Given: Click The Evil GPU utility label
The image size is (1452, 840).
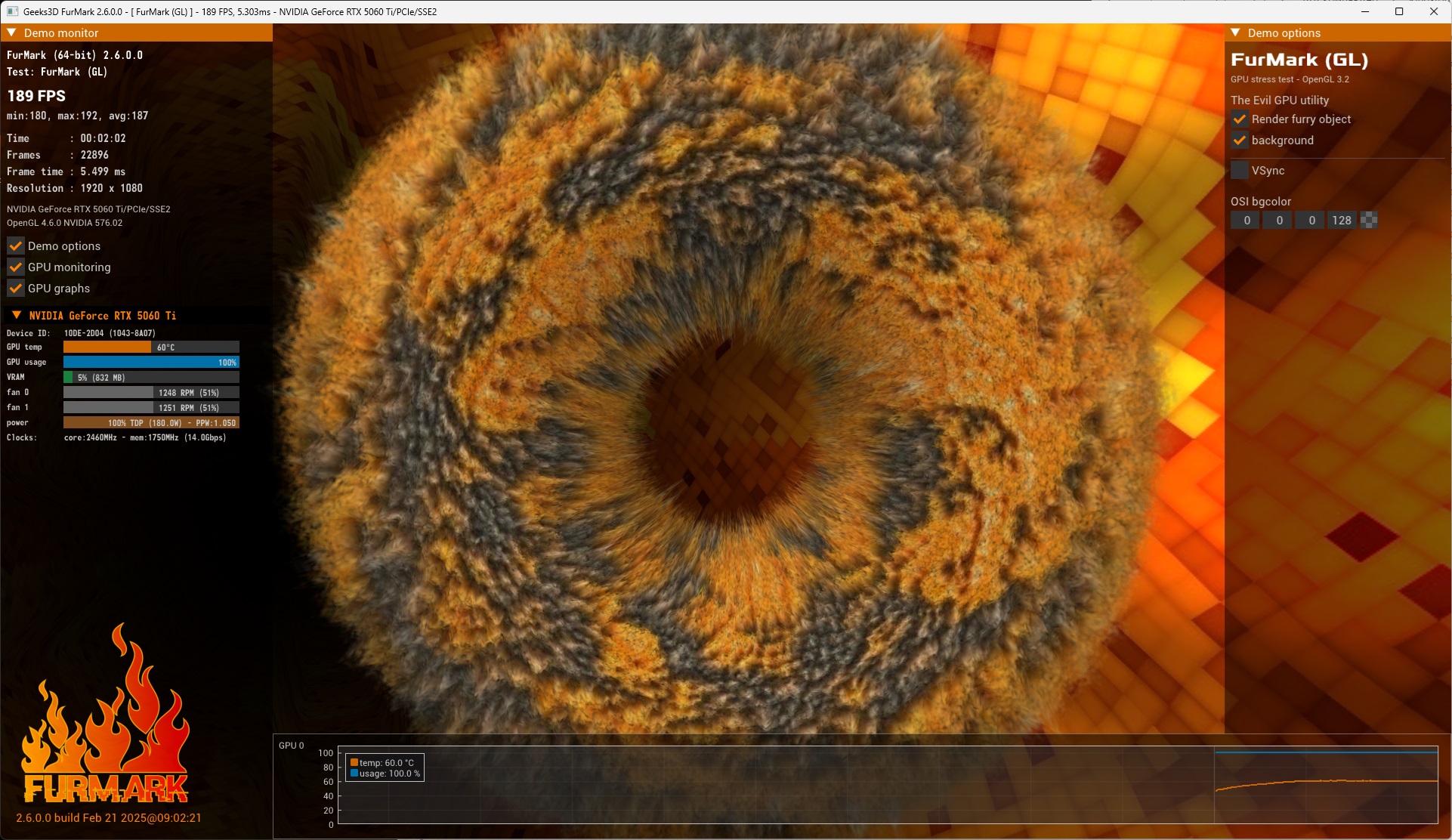Looking at the screenshot, I should [1280, 100].
